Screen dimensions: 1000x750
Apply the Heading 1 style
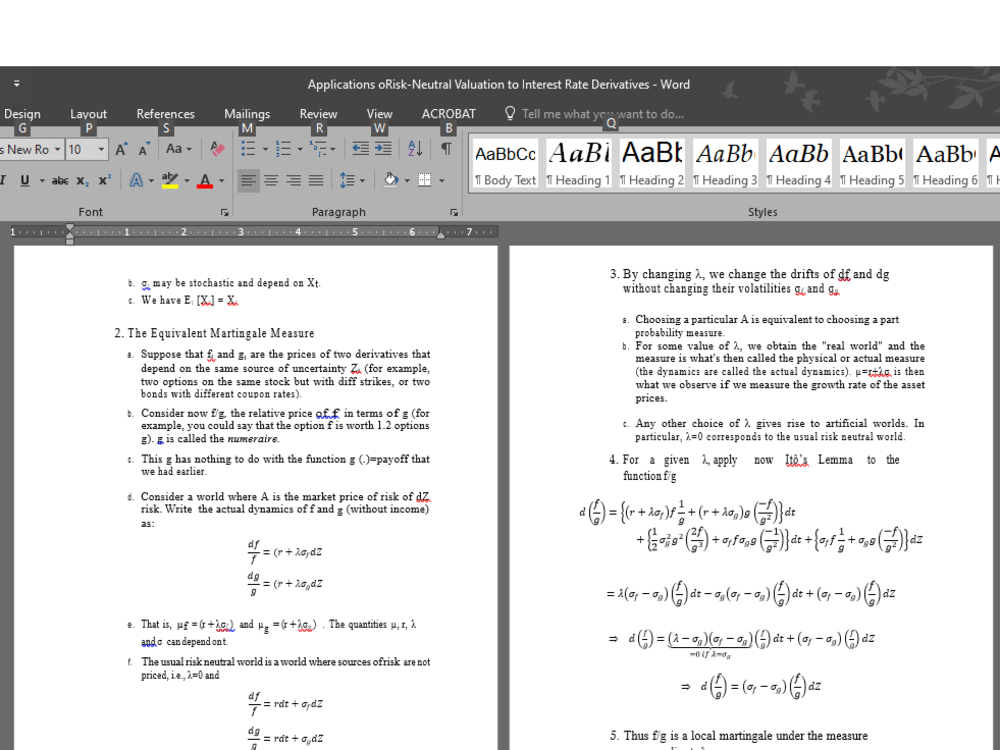point(578,163)
